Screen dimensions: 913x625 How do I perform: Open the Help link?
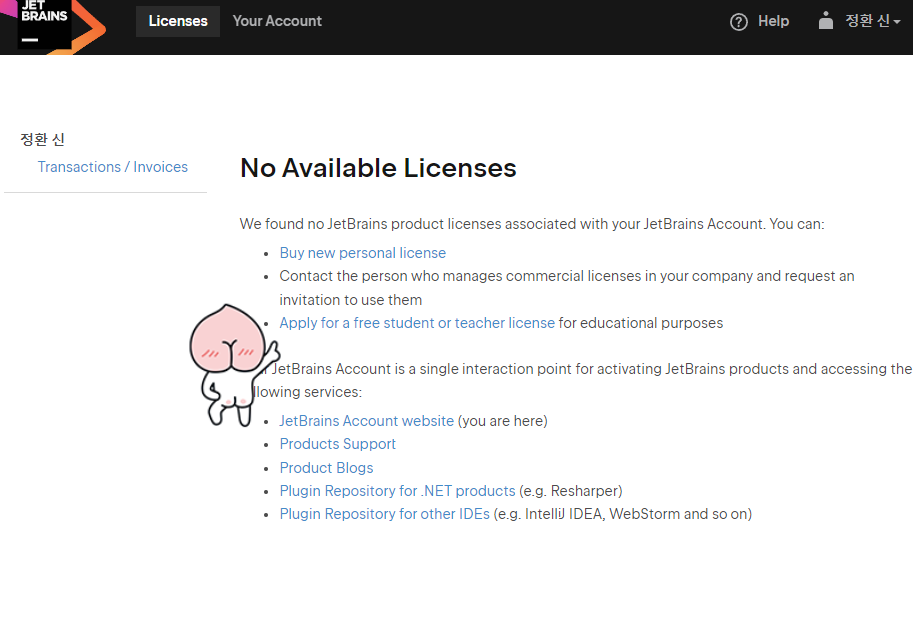773,21
